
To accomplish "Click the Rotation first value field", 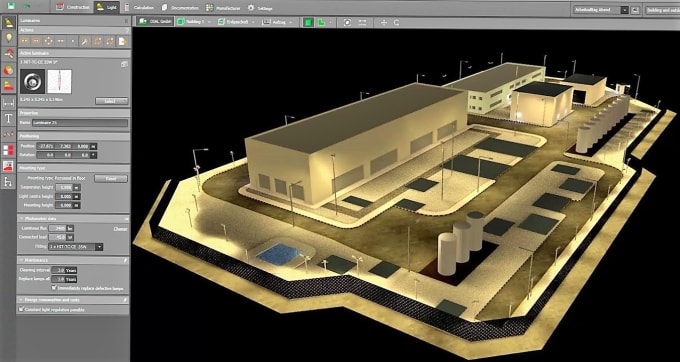I will coord(46,155).
